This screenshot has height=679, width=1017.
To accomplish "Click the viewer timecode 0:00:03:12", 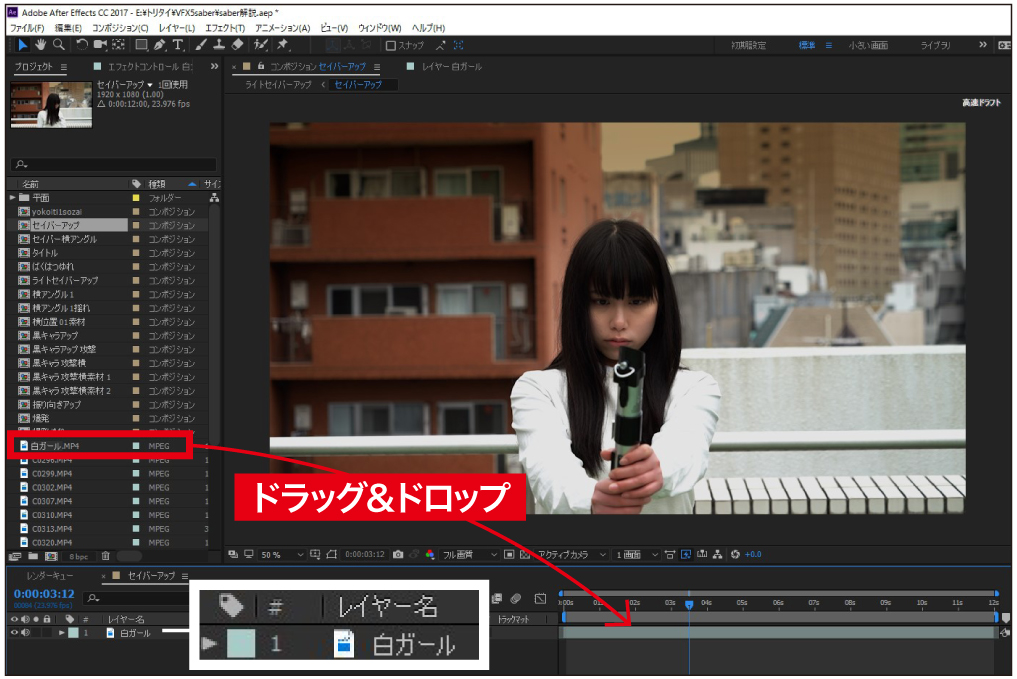I will (365, 554).
